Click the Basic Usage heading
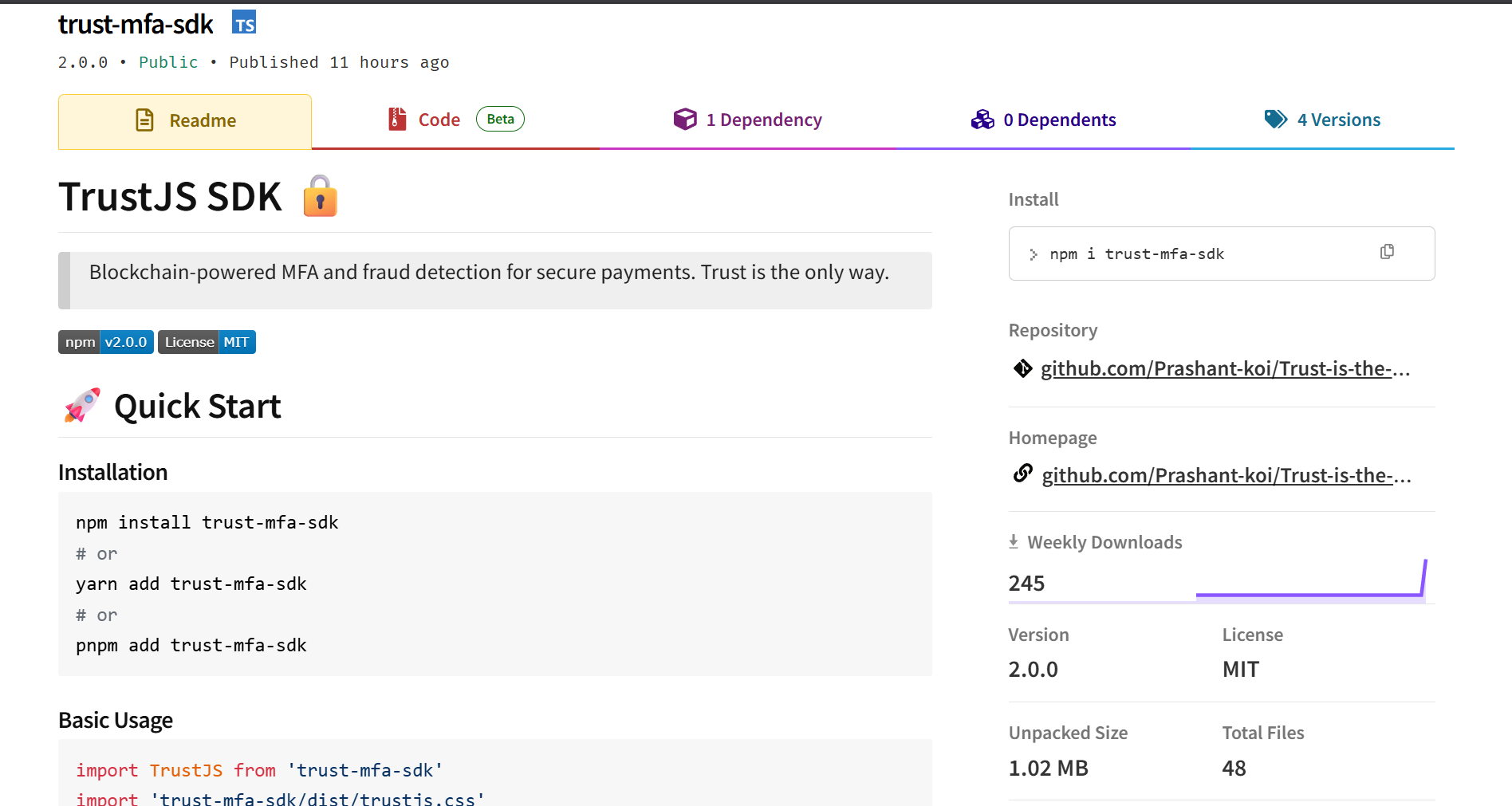The height and width of the screenshot is (806, 1512). click(x=116, y=720)
